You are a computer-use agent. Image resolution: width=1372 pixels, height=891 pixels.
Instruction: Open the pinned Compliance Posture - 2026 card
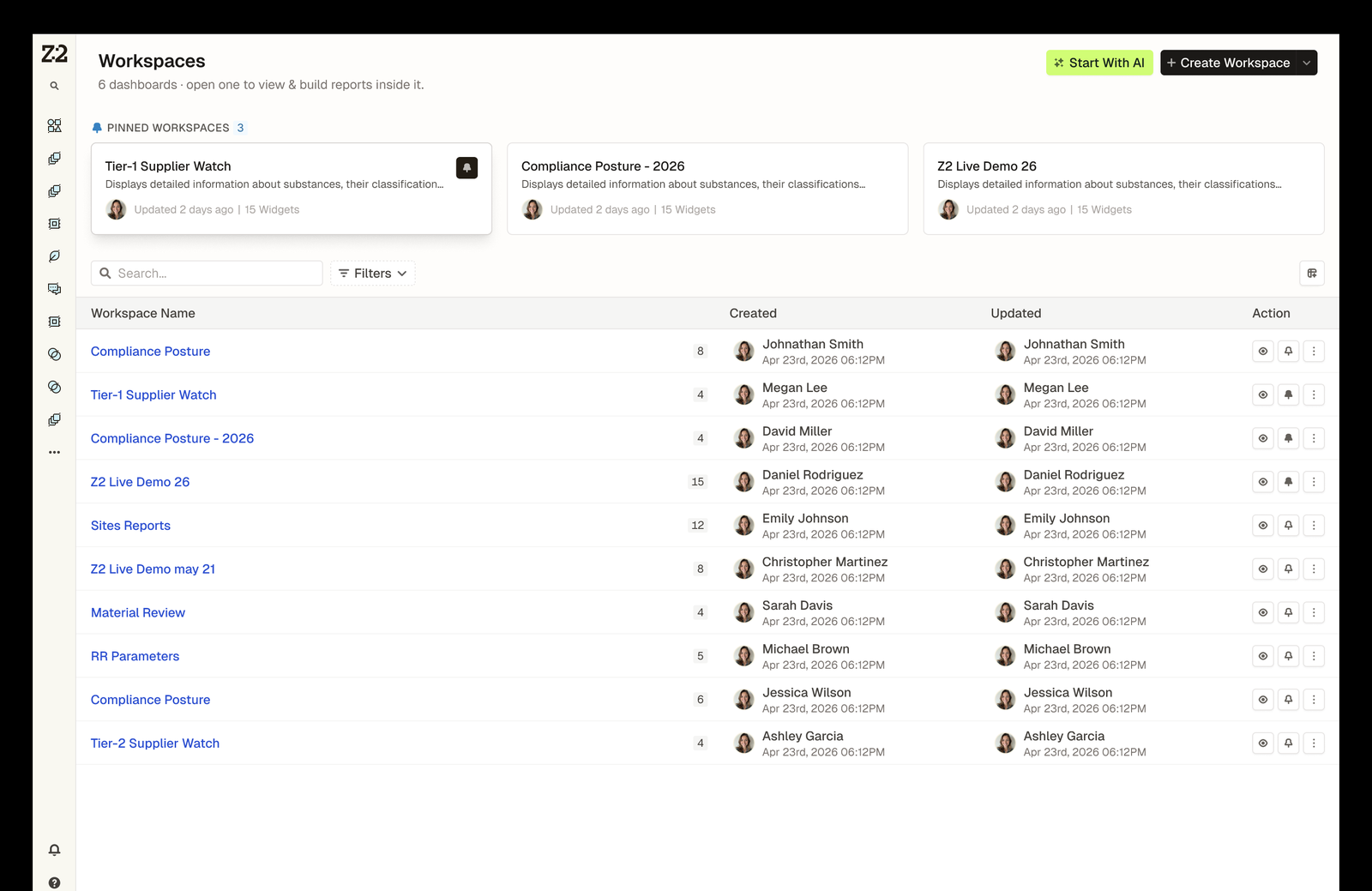pos(707,189)
